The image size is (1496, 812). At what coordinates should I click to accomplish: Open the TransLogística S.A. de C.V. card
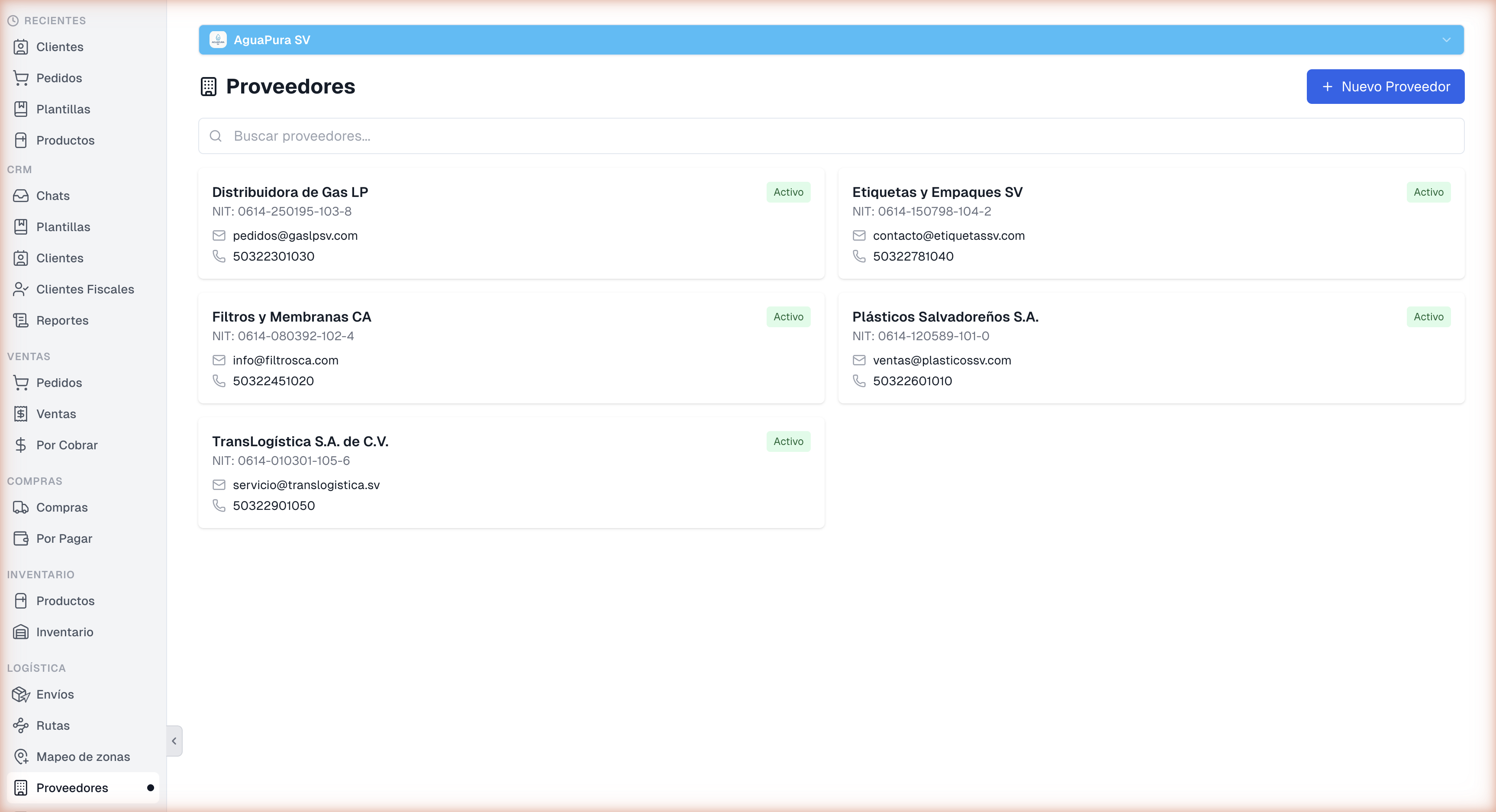coord(511,473)
